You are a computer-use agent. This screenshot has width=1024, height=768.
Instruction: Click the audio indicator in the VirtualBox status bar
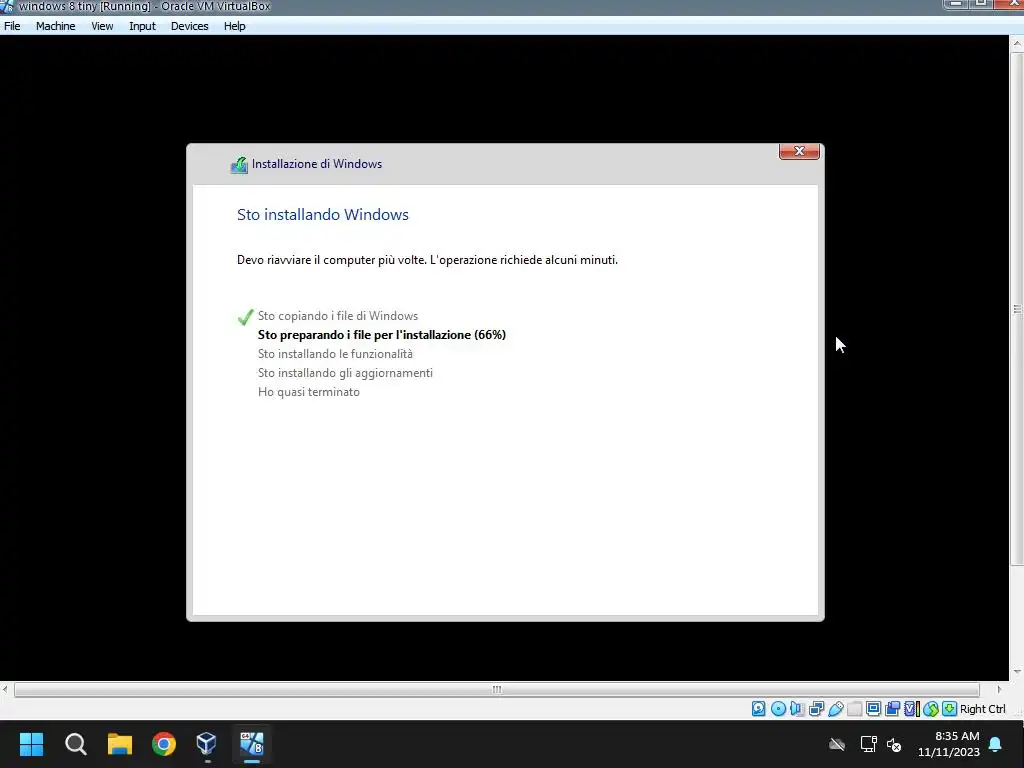click(797, 709)
